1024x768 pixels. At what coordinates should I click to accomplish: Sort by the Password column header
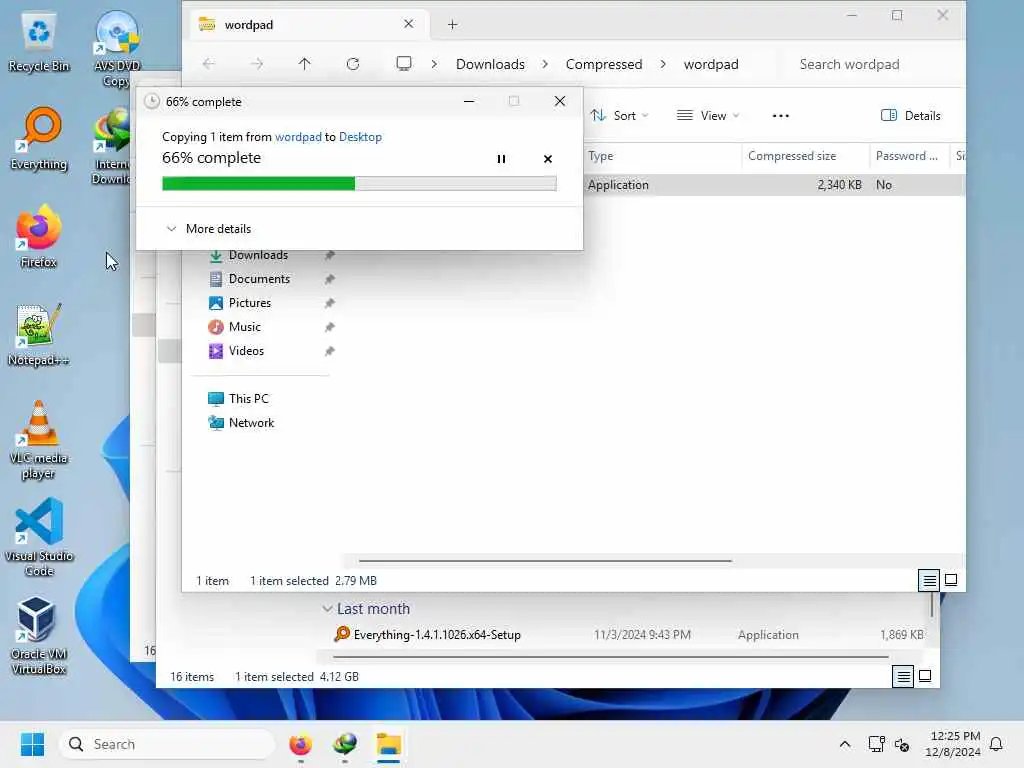[x=908, y=156]
